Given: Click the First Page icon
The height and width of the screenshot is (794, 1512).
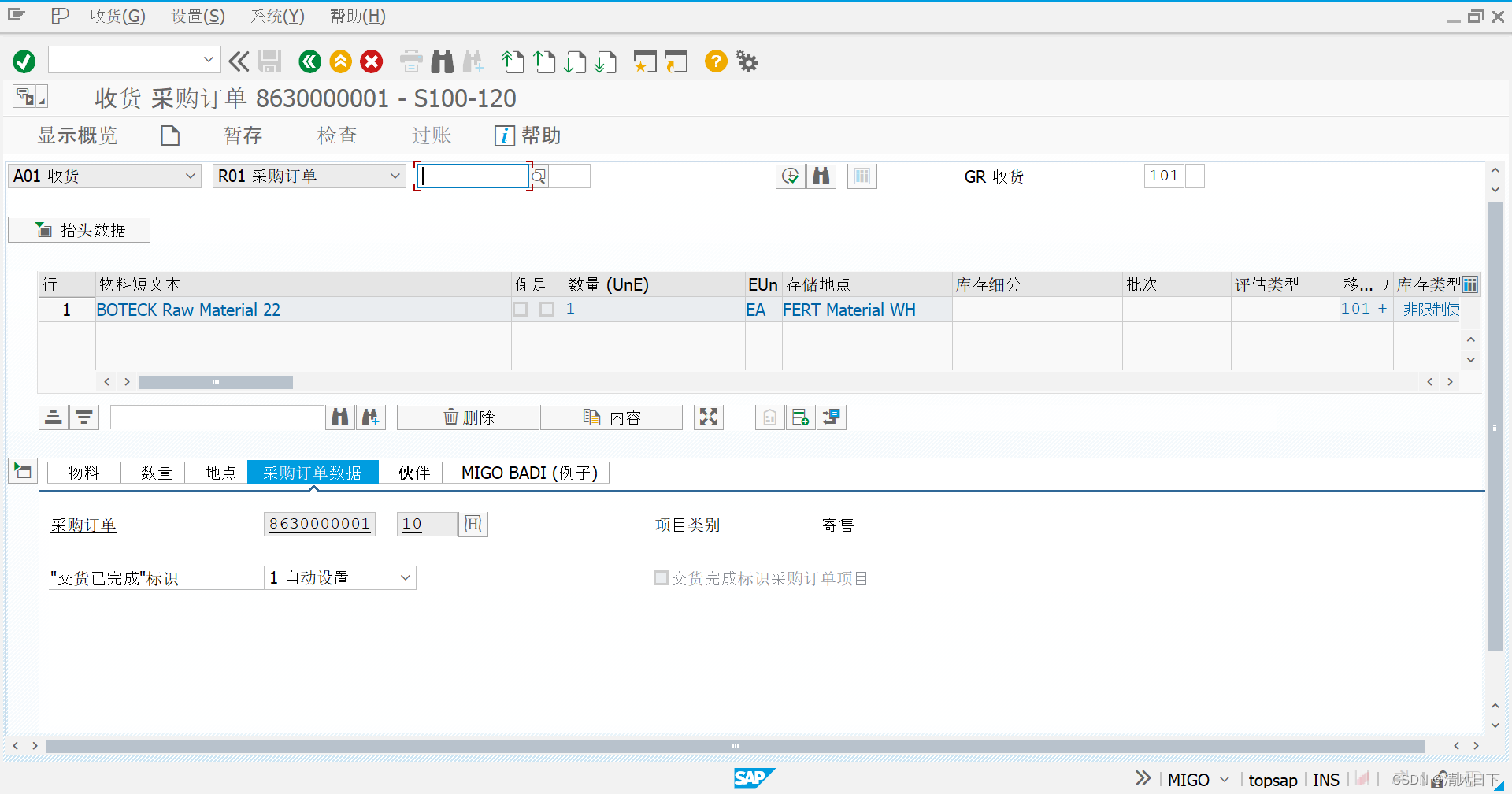Looking at the screenshot, I should coord(513,61).
